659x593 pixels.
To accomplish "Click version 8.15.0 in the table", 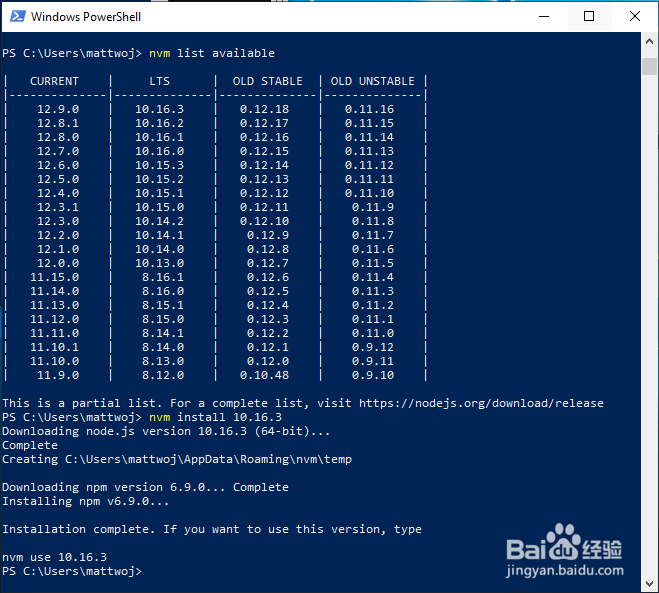I will click(x=163, y=319).
